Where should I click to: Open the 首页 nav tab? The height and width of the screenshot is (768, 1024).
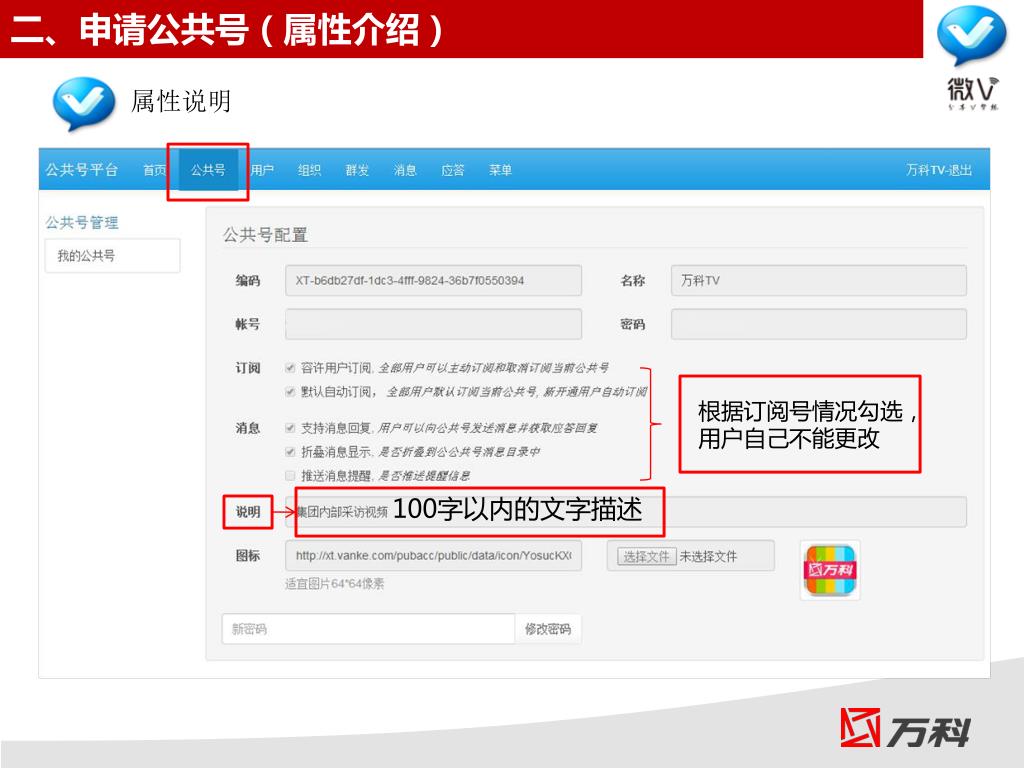click(x=154, y=170)
